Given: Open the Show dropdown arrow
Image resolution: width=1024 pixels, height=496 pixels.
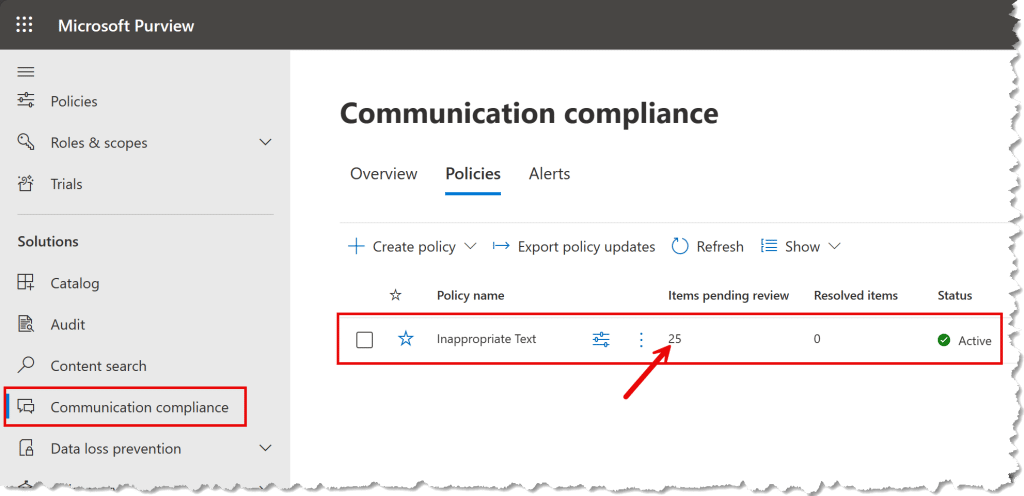Looking at the screenshot, I should (834, 247).
